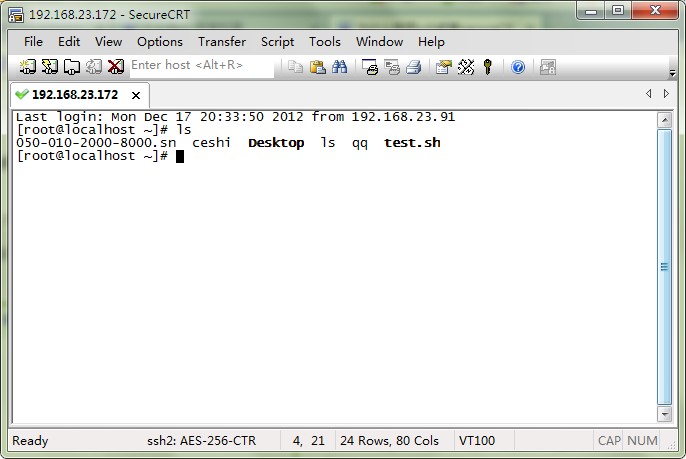Expand the toolbar options overflow arrow
686x459 pixels.
tap(672, 73)
